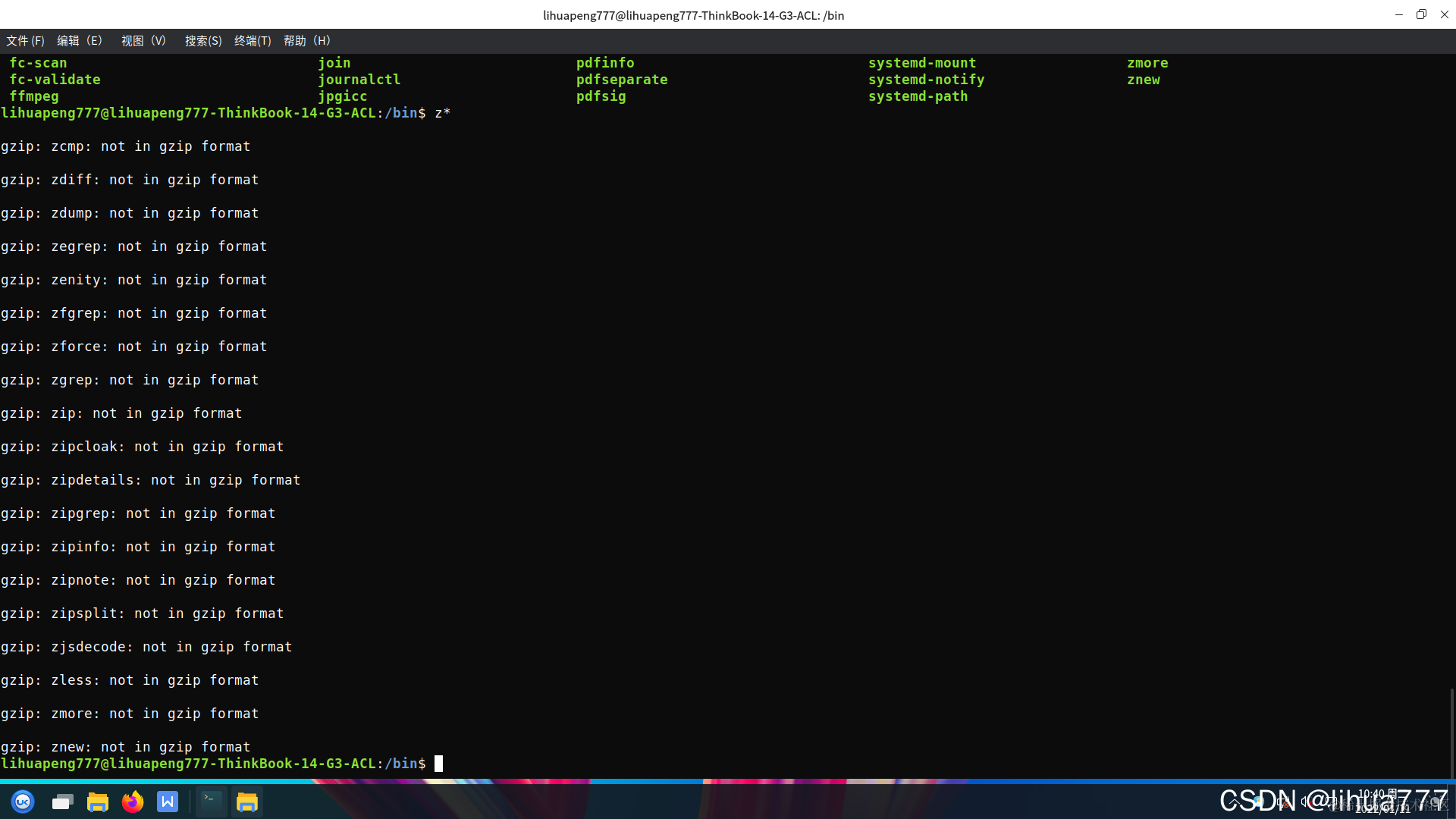Screen dimensions: 1456x819
Task: Open the task view switcher icon
Action: click(62, 802)
